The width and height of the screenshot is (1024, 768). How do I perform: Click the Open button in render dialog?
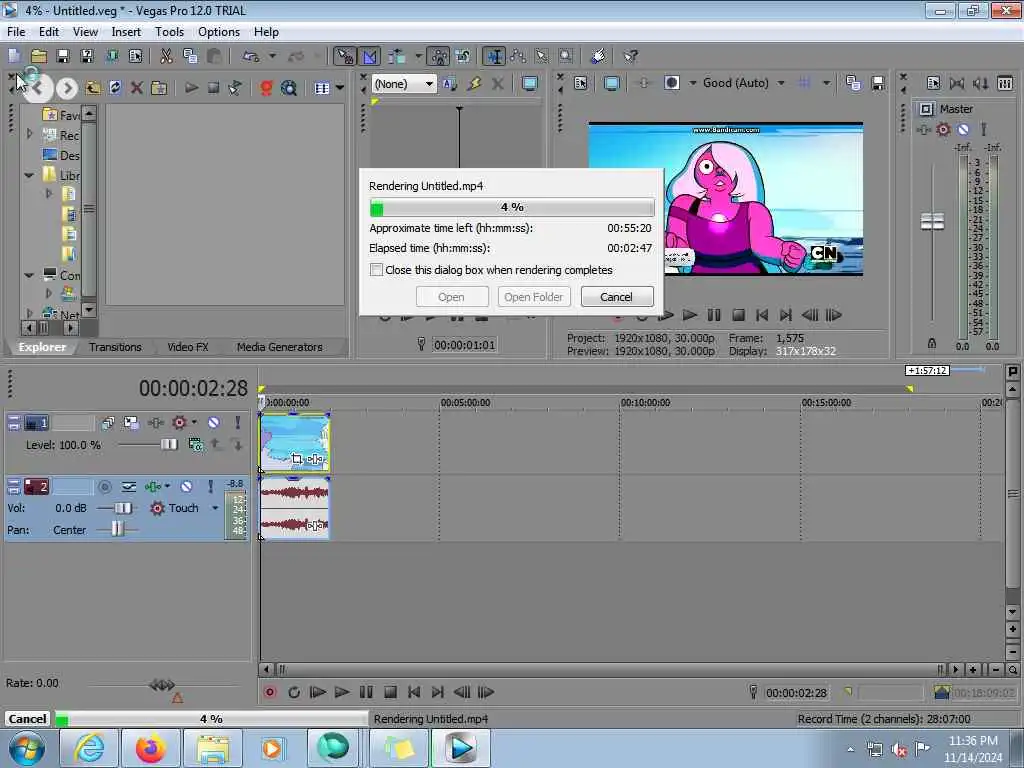[451, 297]
